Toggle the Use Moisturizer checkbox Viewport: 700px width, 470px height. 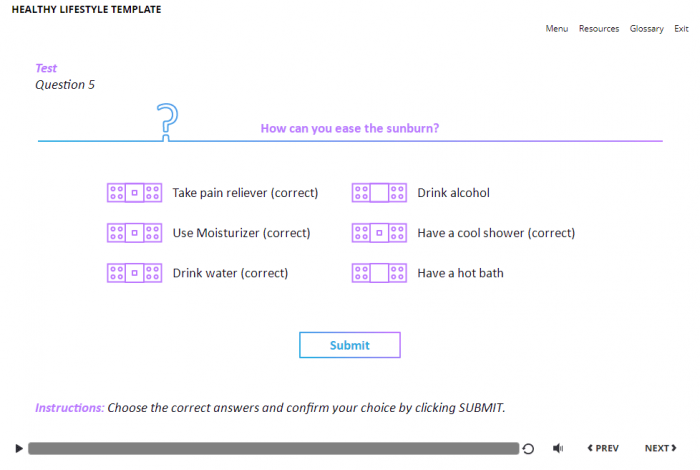134,233
